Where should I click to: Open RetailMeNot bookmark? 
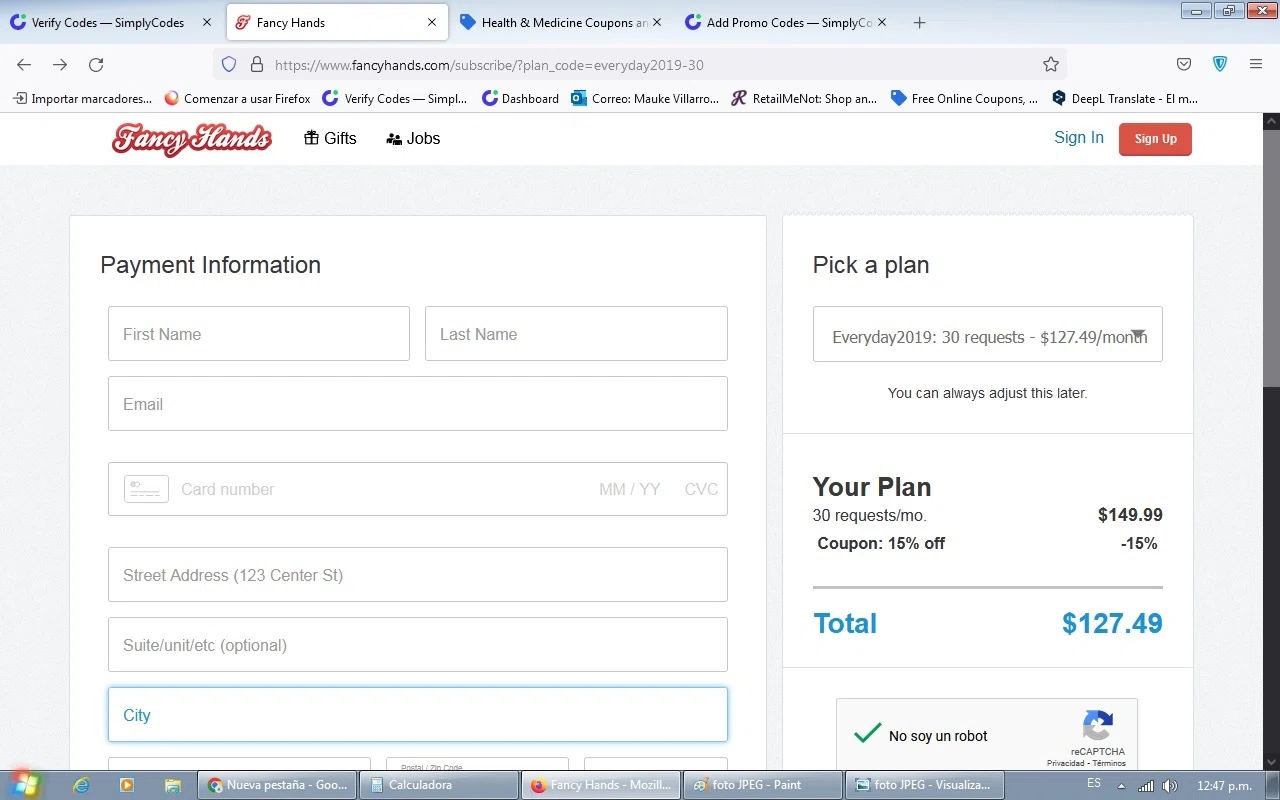pyautogui.click(x=804, y=98)
